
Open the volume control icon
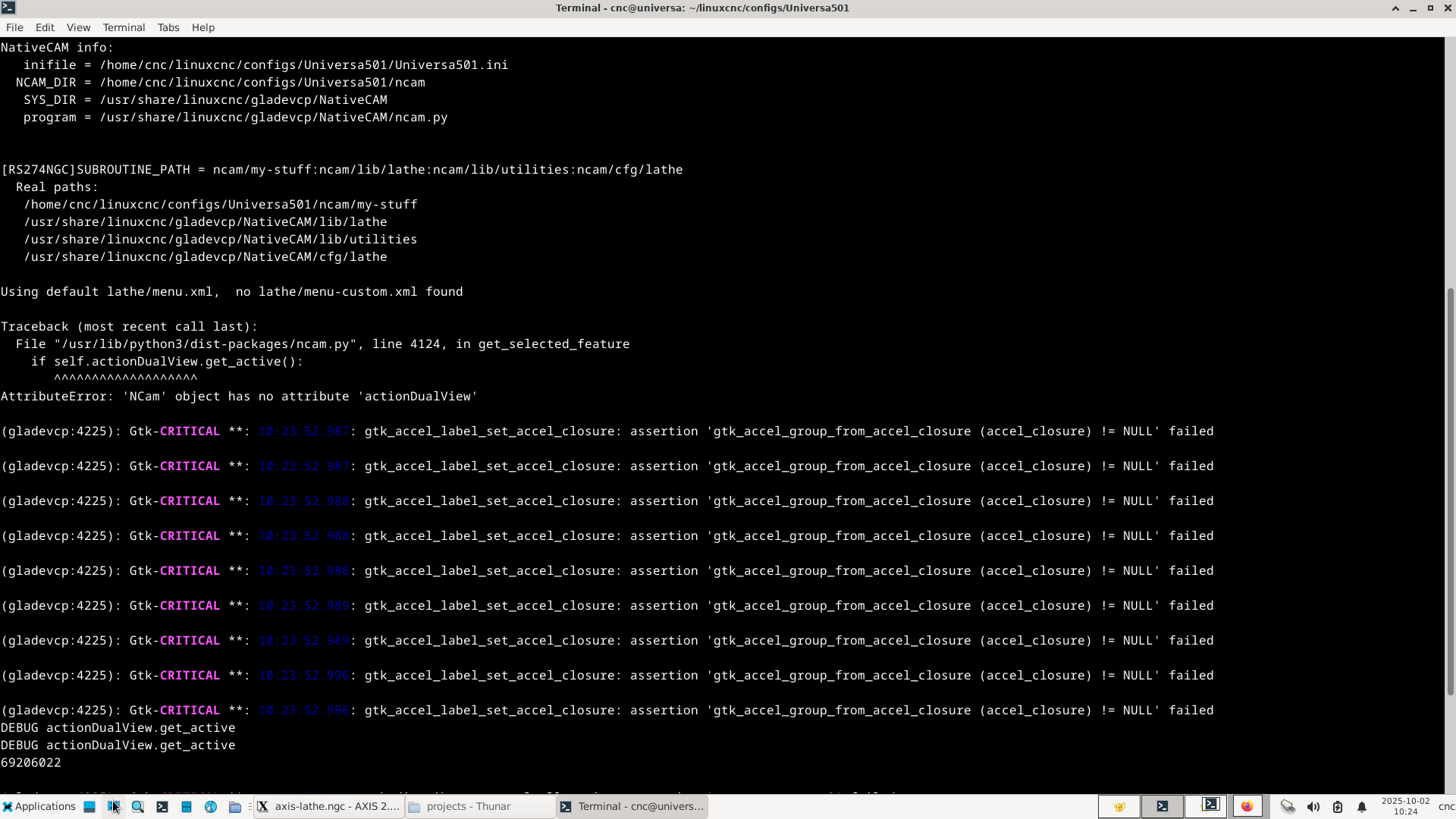tap(1313, 807)
